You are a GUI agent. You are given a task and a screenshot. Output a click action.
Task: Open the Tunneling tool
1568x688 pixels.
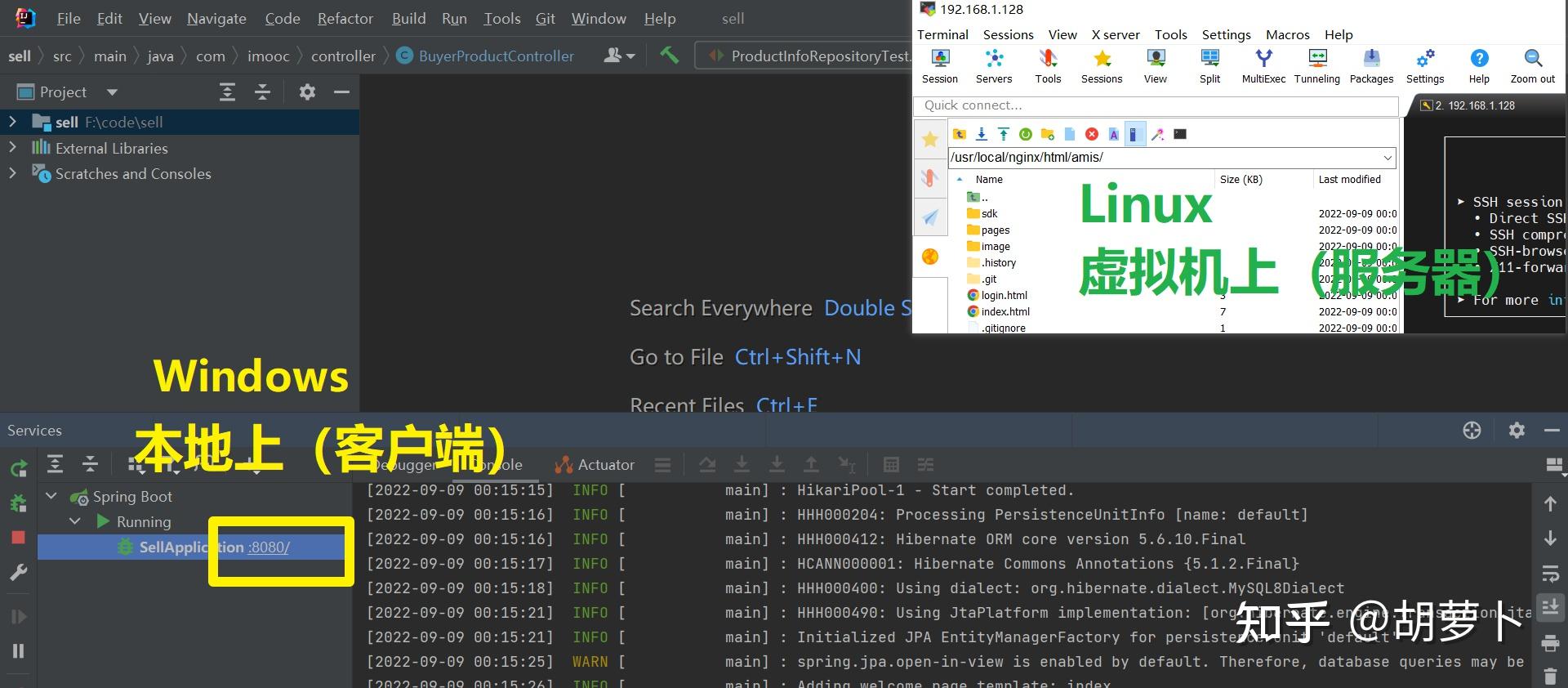coord(1317,66)
